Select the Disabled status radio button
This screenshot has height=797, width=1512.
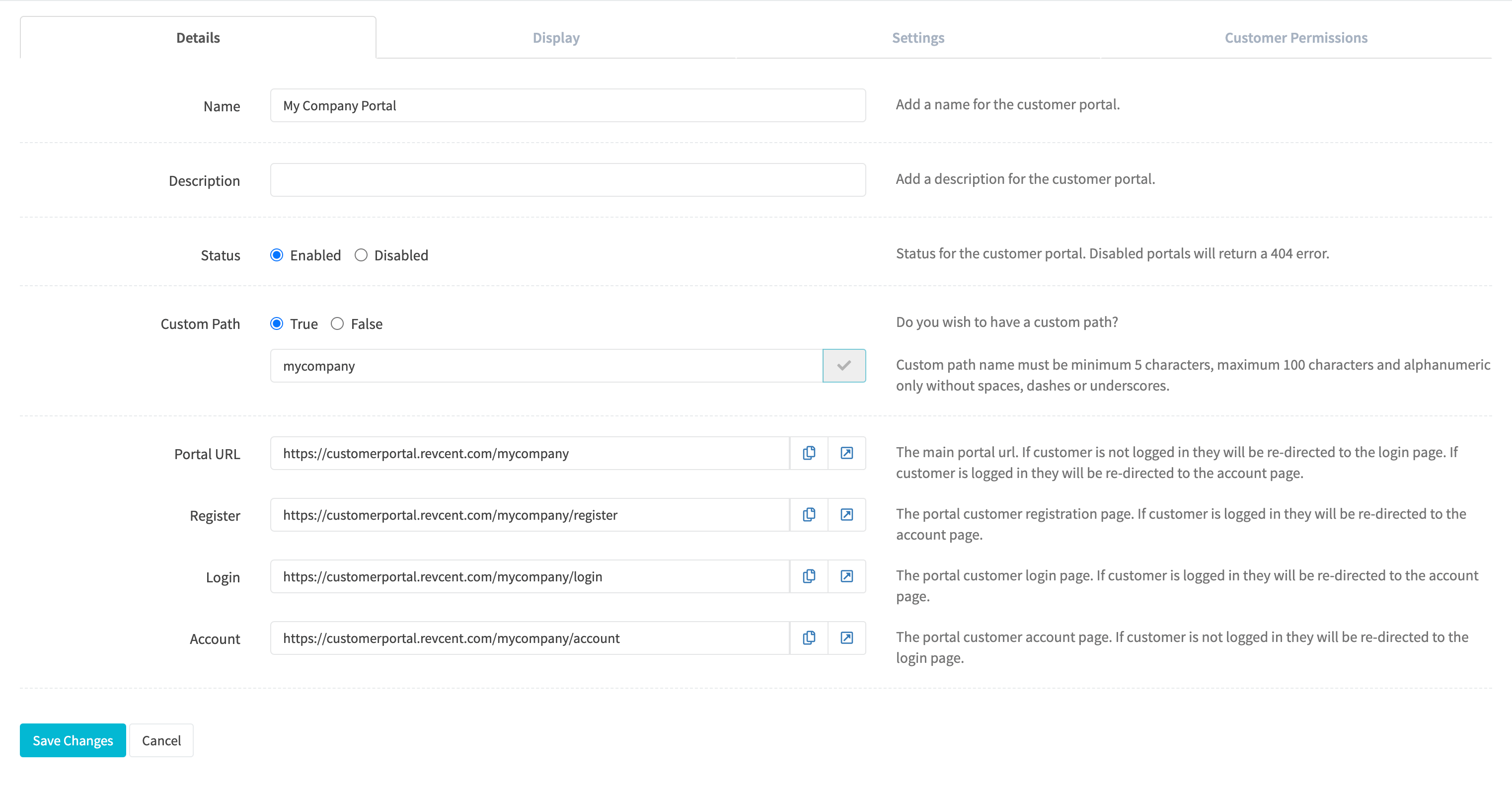click(361, 255)
